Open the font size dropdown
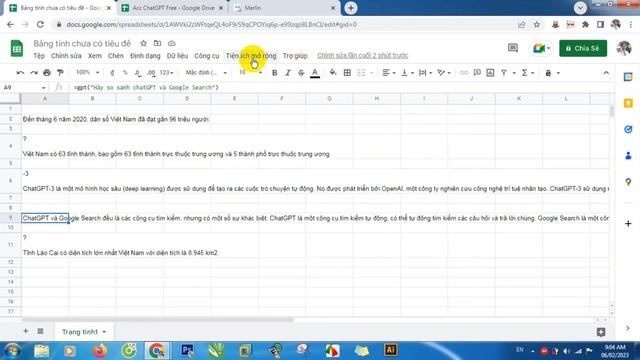This screenshot has height=360, width=640. (250, 72)
